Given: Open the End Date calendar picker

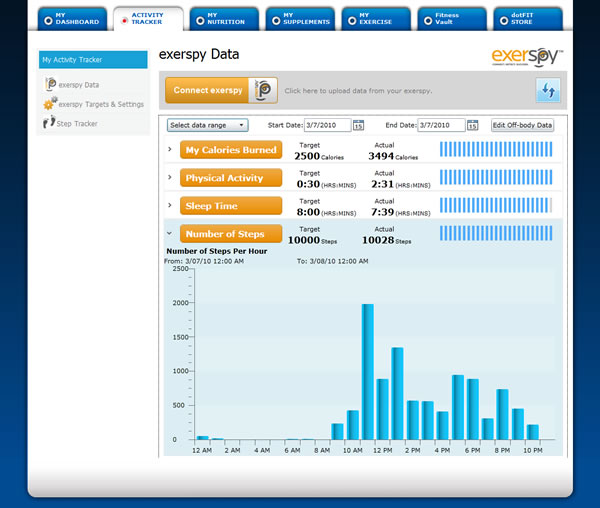Looking at the screenshot, I should tap(472, 125).
